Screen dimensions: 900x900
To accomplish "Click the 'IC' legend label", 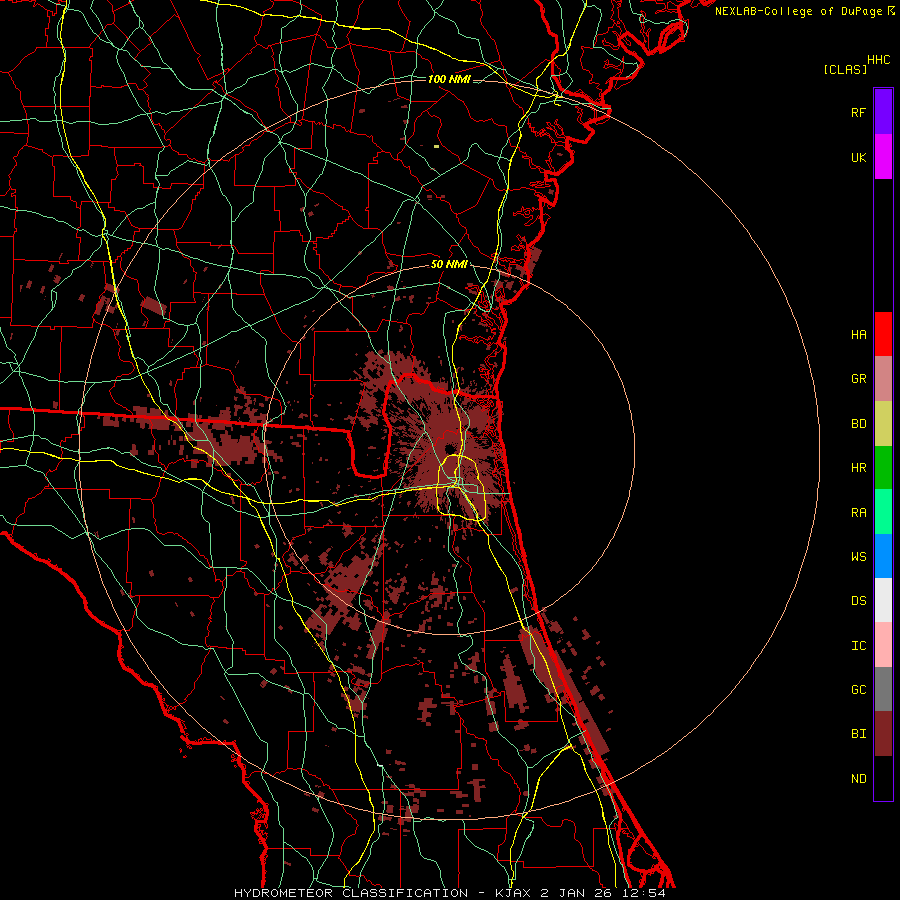I will pos(858,646).
